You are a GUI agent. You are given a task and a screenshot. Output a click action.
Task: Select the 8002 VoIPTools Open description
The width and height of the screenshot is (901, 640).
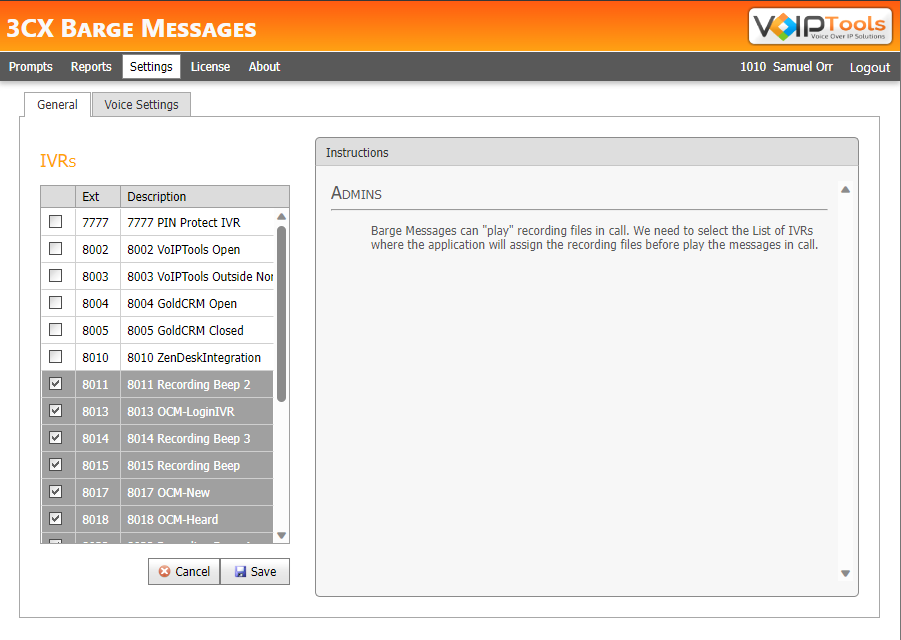[184, 249]
